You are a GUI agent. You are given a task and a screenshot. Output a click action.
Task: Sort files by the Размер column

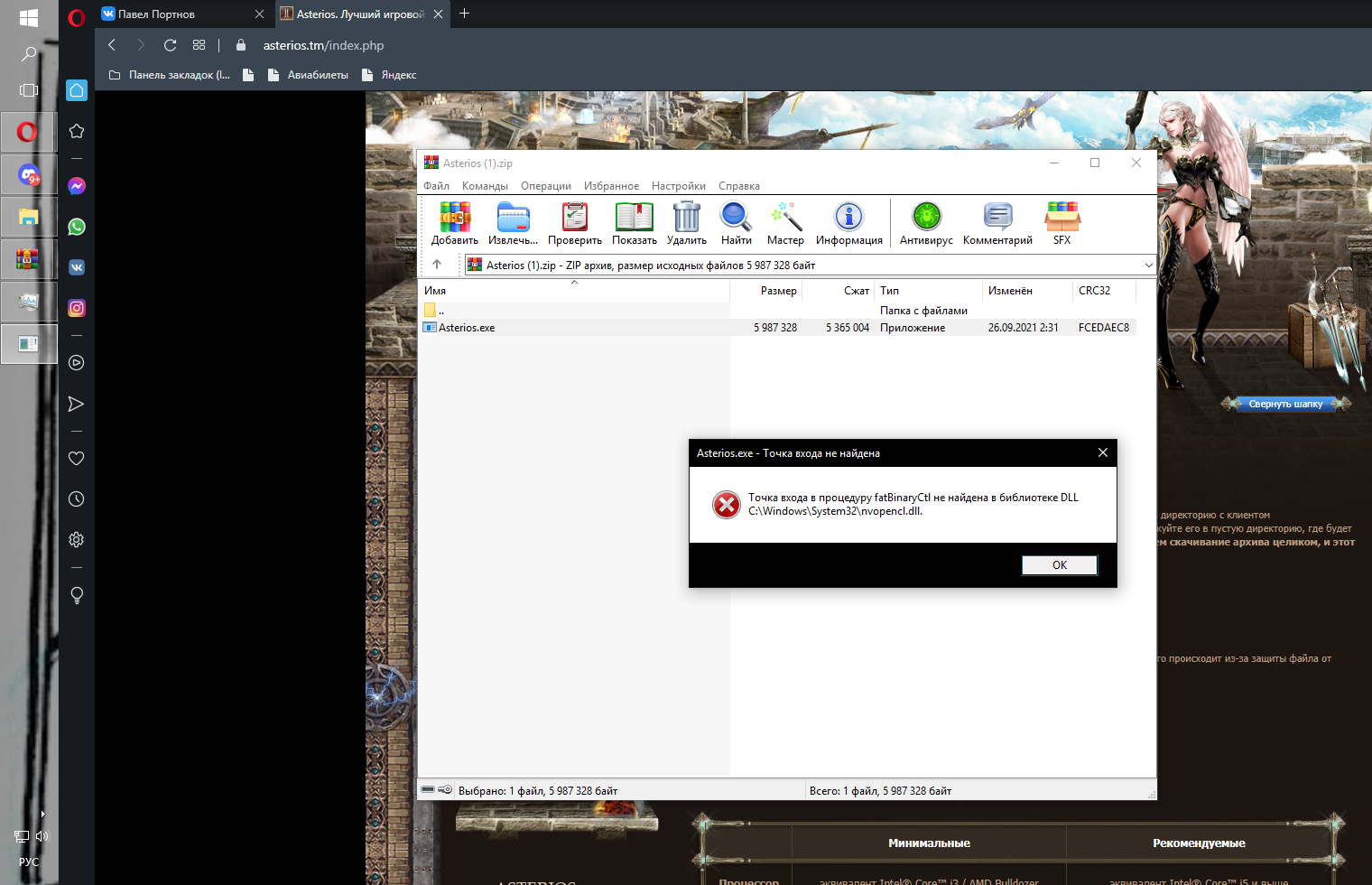(766, 291)
